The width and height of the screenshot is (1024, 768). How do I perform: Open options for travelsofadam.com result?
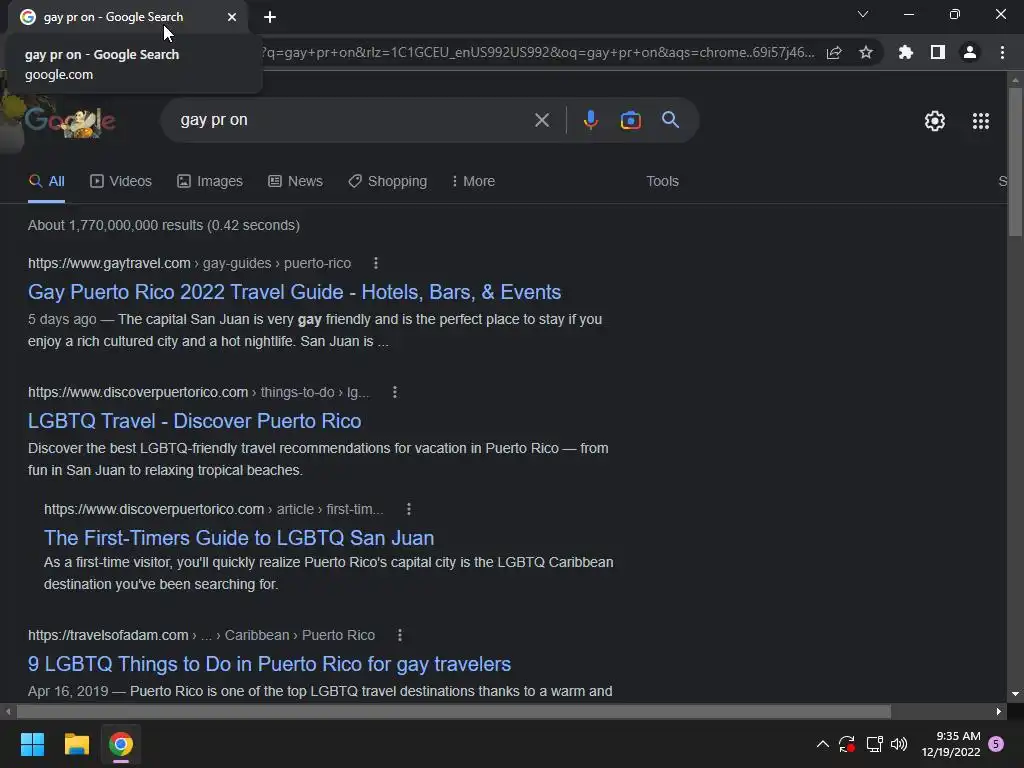point(400,635)
